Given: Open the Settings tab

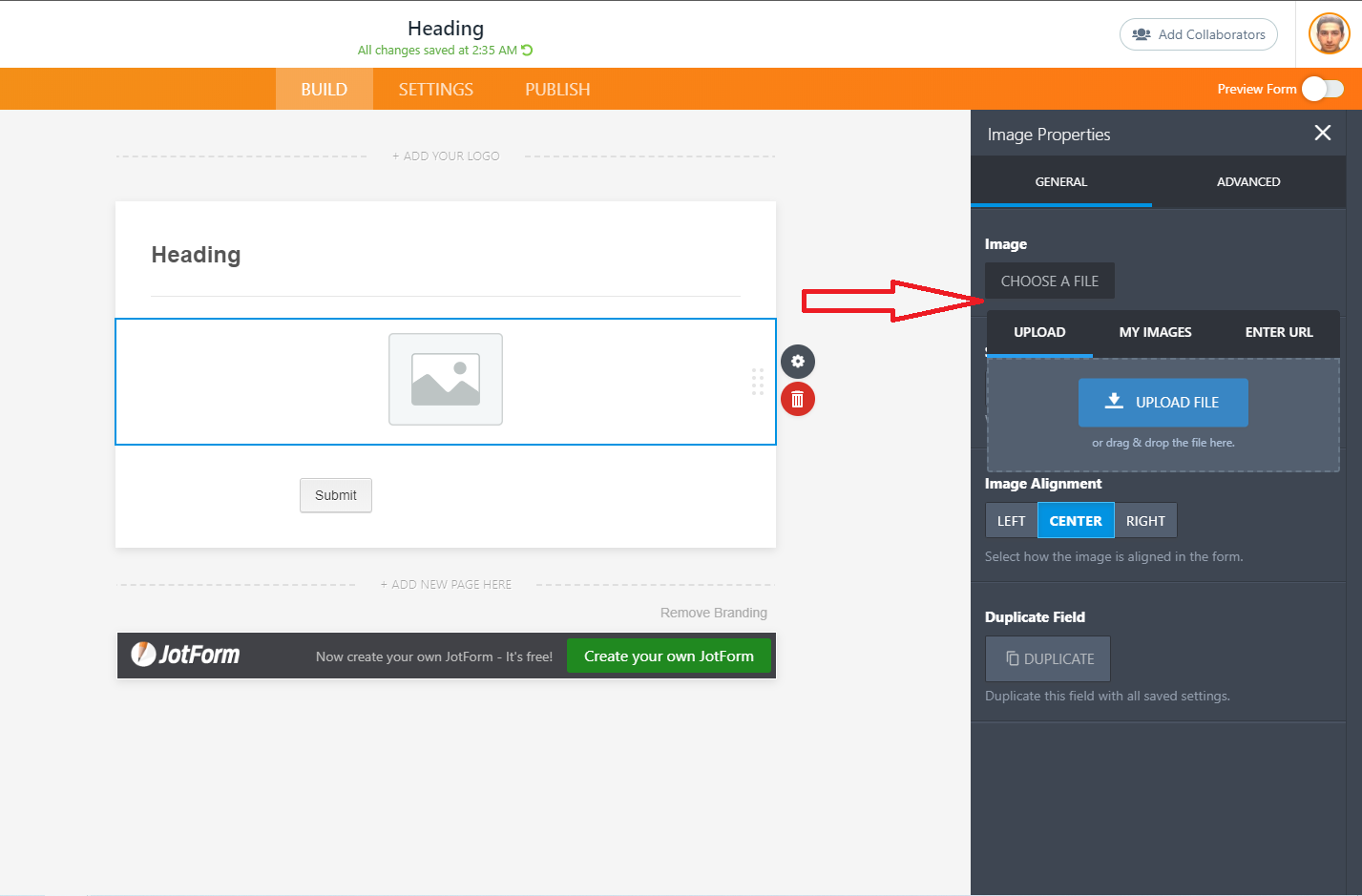Looking at the screenshot, I should [436, 90].
